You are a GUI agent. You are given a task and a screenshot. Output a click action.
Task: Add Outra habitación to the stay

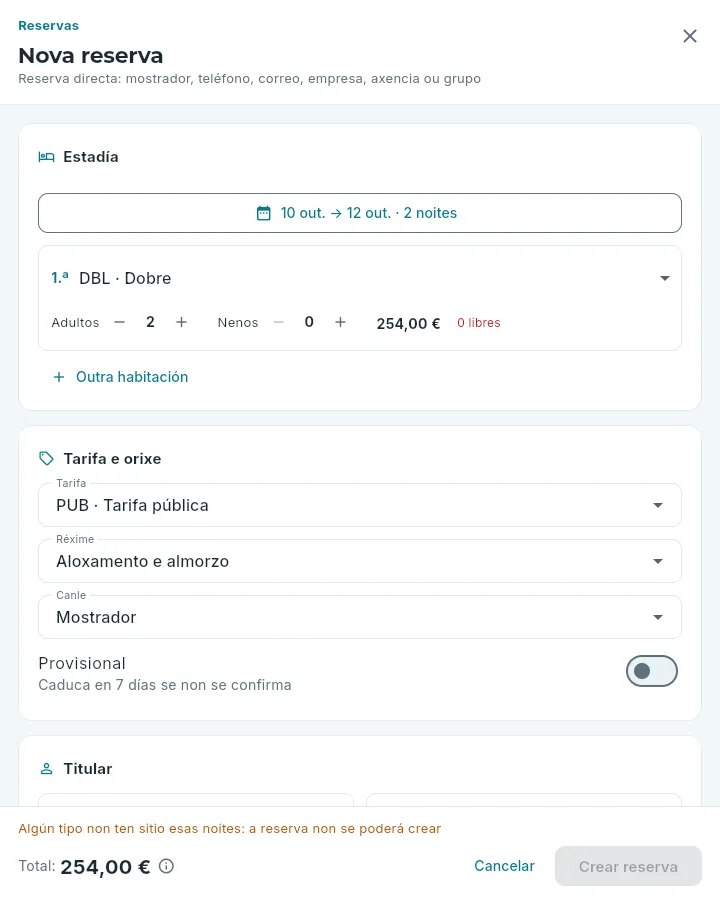click(x=121, y=377)
